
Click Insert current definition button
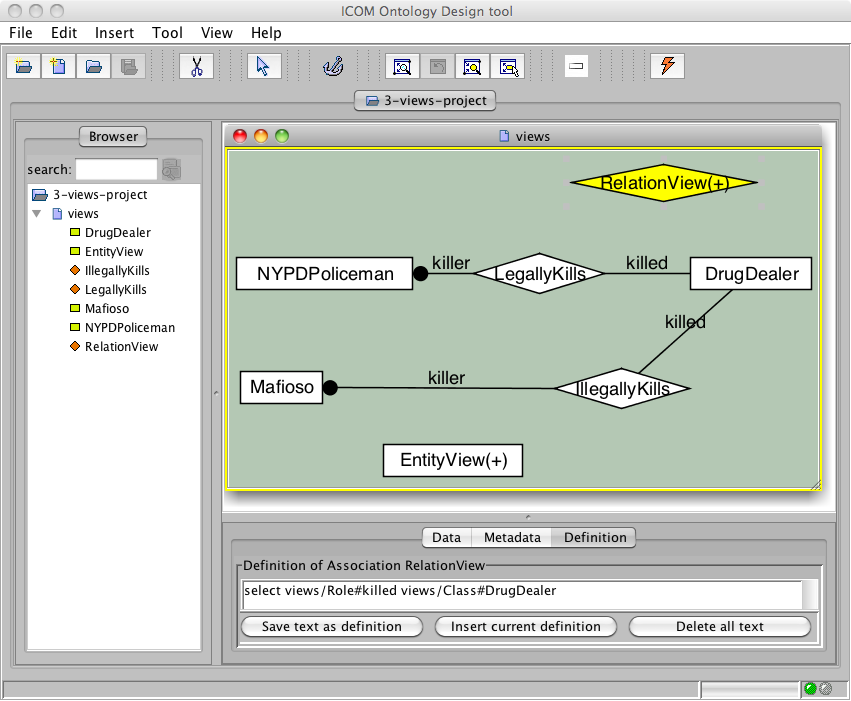point(525,627)
